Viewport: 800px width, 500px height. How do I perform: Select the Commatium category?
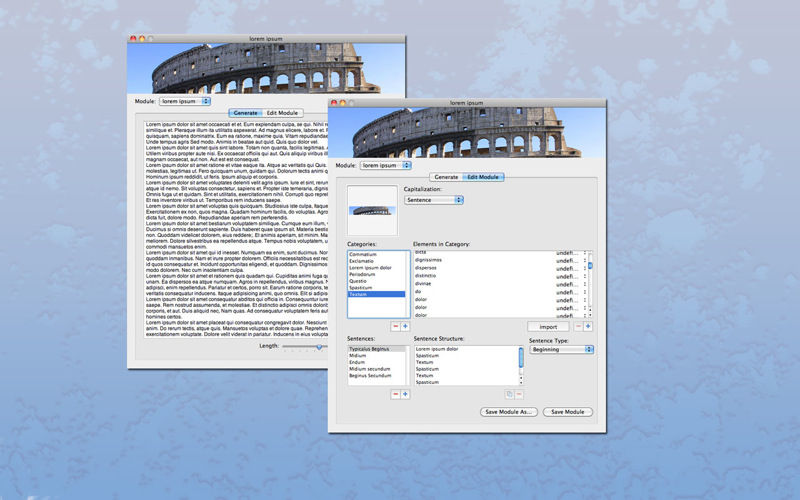click(x=377, y=254)
